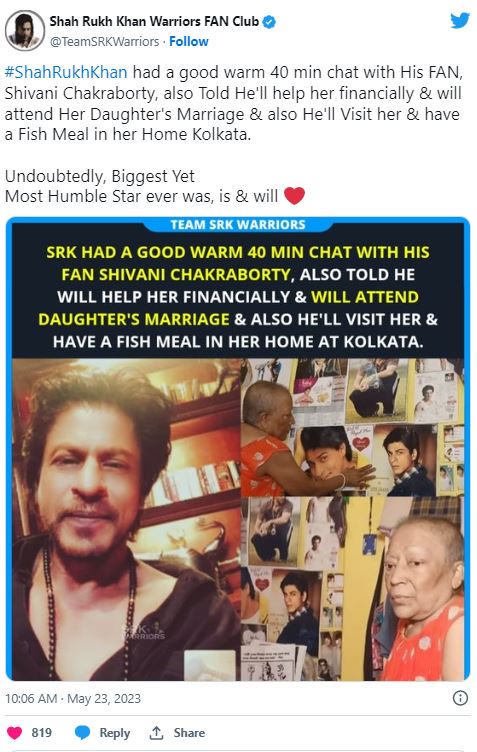
Task: Open the @TeamSRKWarriors handle
Action: [105, 42]
